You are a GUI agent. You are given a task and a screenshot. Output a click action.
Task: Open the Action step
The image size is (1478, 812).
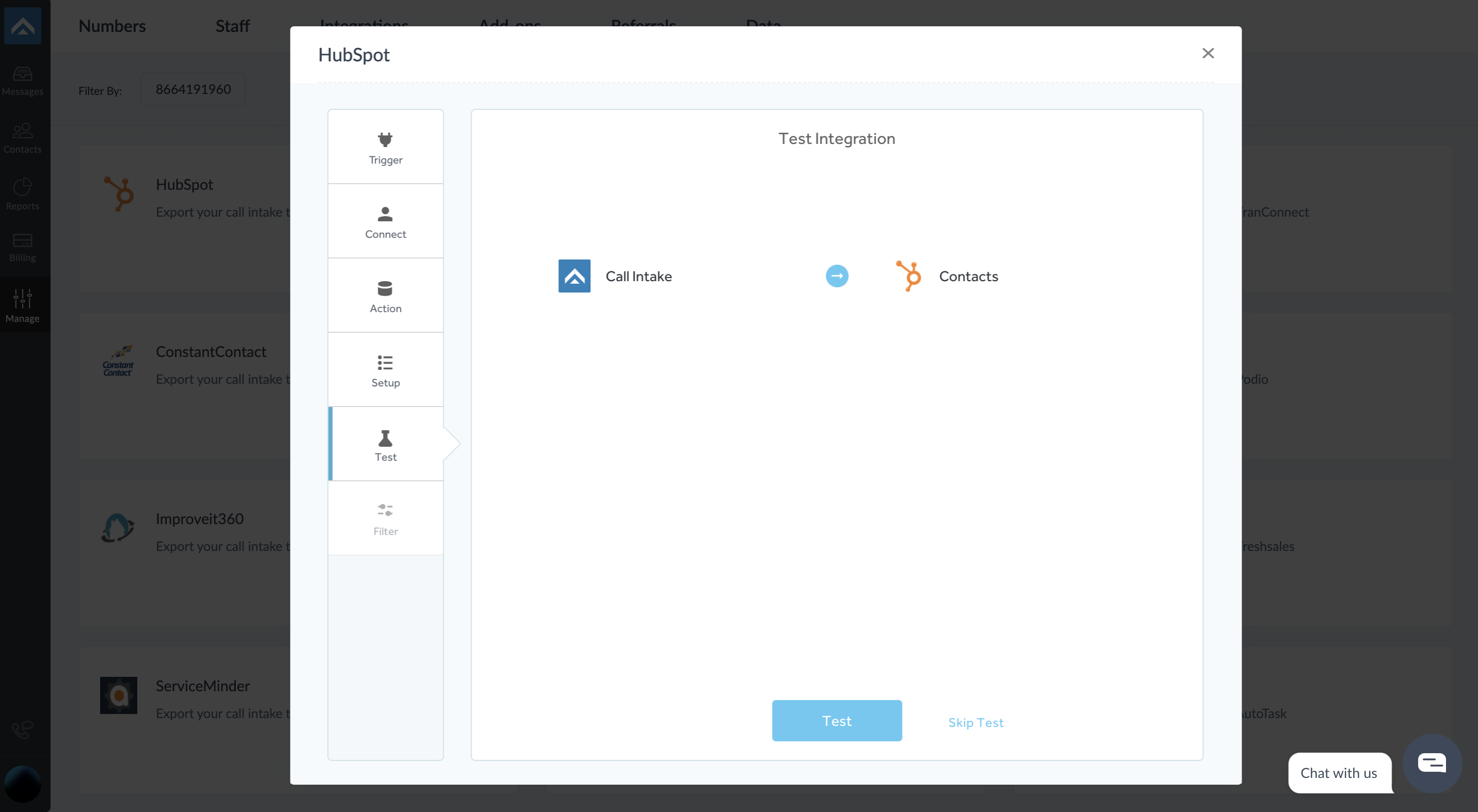tap(385, 295)
